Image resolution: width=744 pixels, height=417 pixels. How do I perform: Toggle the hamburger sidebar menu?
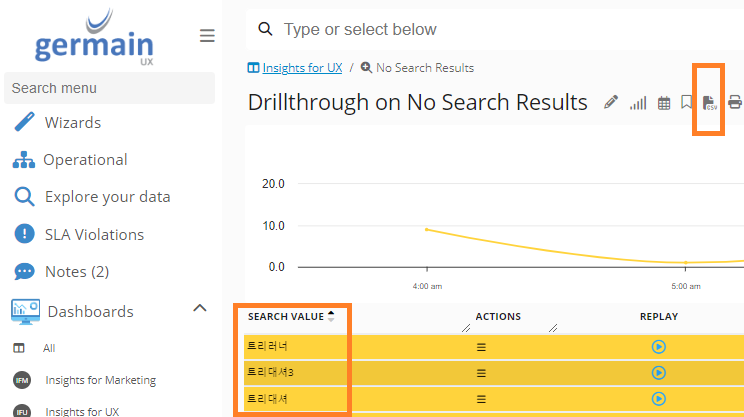tap(207, 36)
